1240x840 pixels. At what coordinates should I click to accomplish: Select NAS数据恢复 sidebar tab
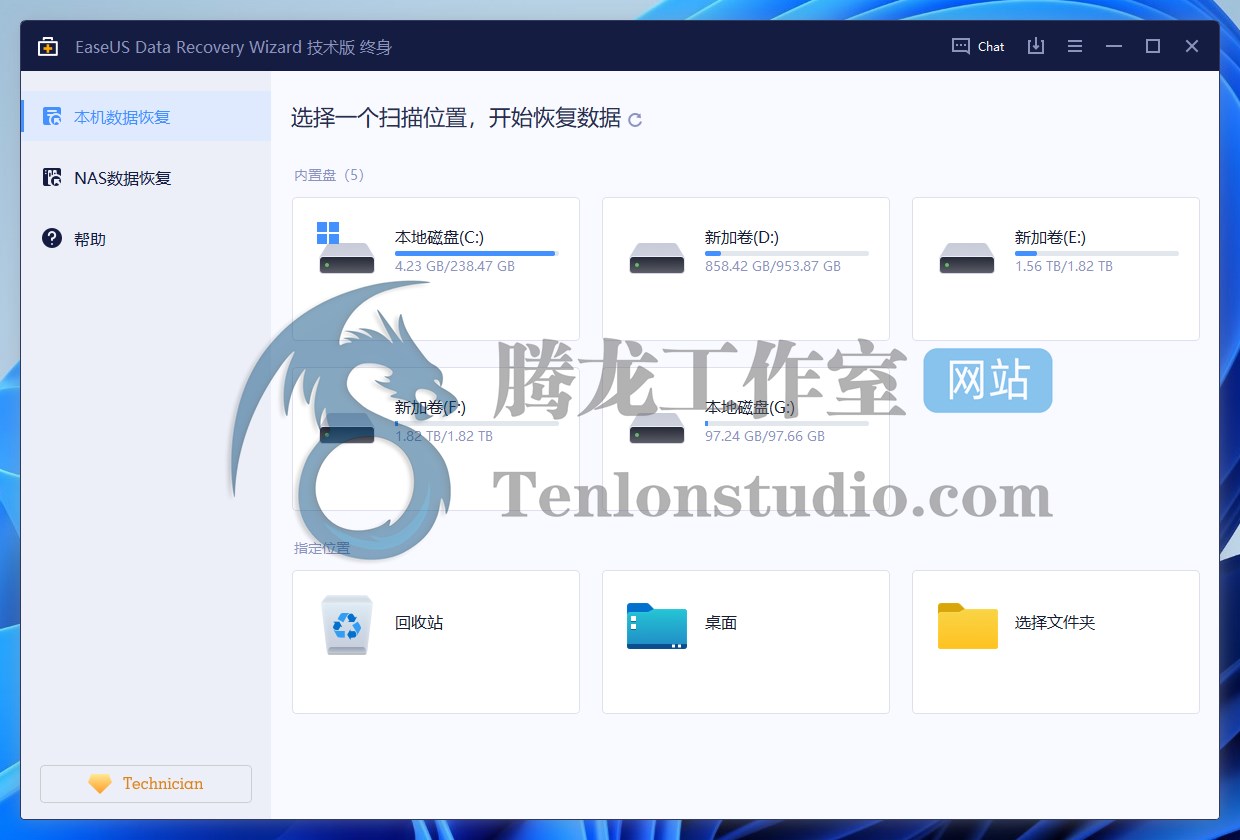coord(146,178)
